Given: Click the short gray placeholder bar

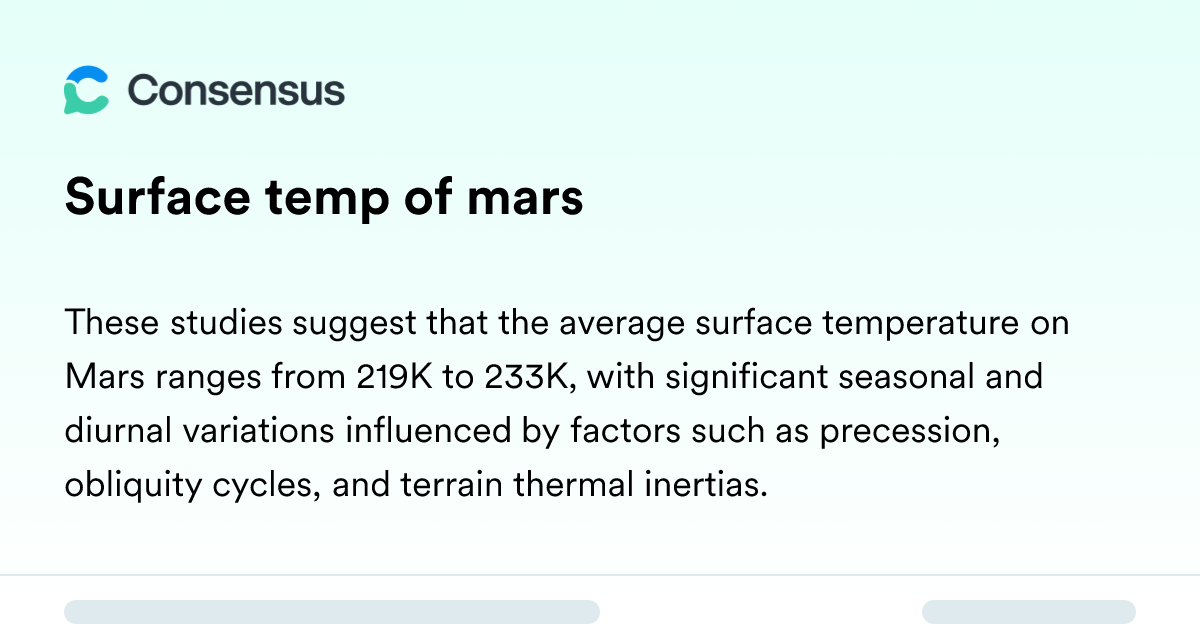Looking at the screenshot, I should point(1029,612).
